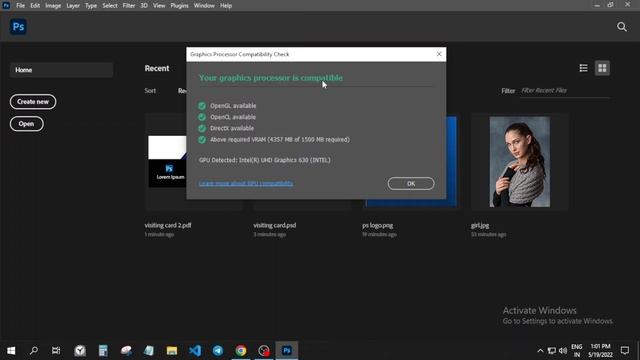
Task: Open Task View on taskbar
Action: (56, 351)
